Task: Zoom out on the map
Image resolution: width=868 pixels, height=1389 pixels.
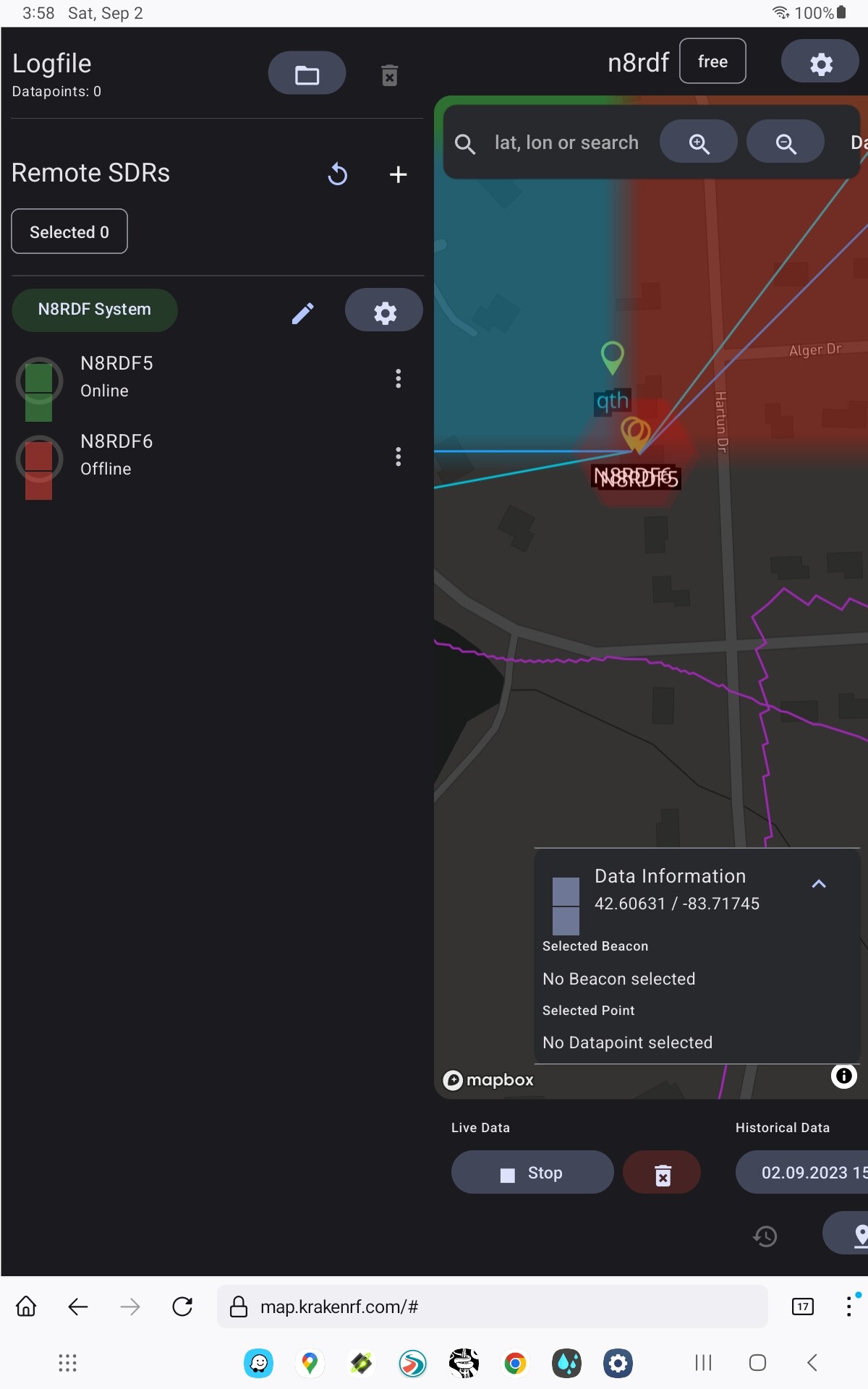Action: 786,142
